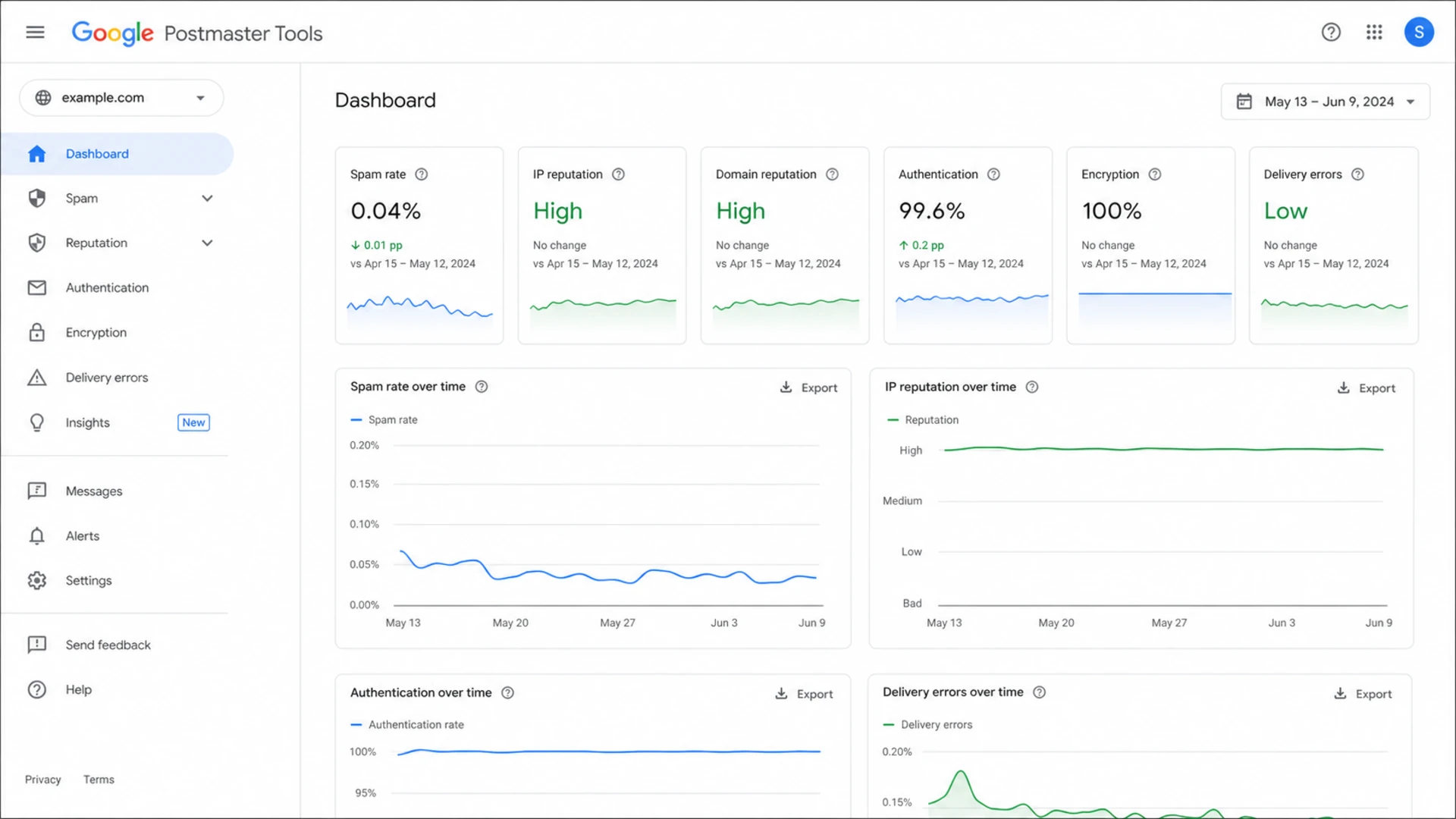1456x819 pixels.
Task: Click the Spam shield icon
Action: click(36, 199)
